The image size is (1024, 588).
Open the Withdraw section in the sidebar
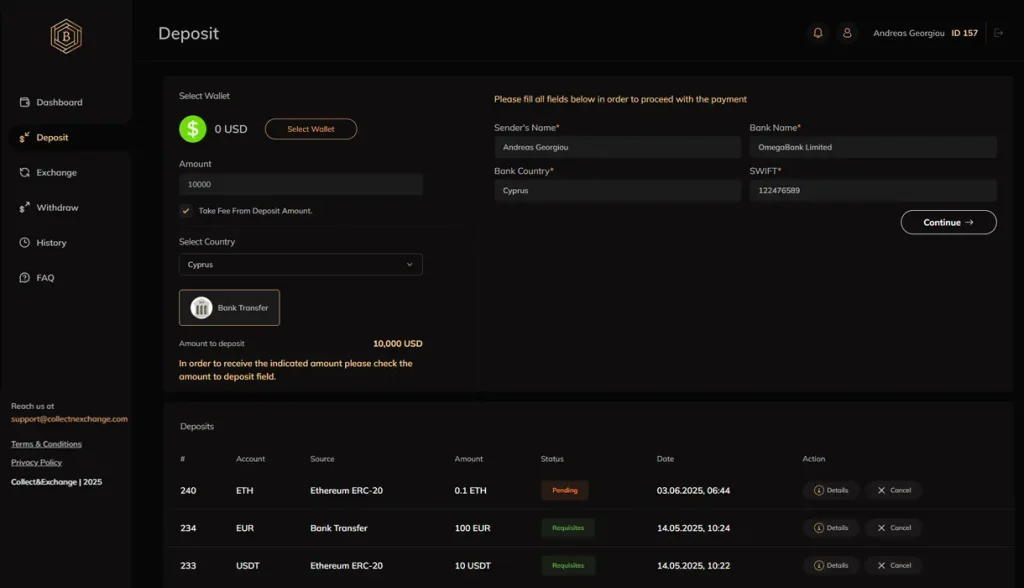(57, 208)
